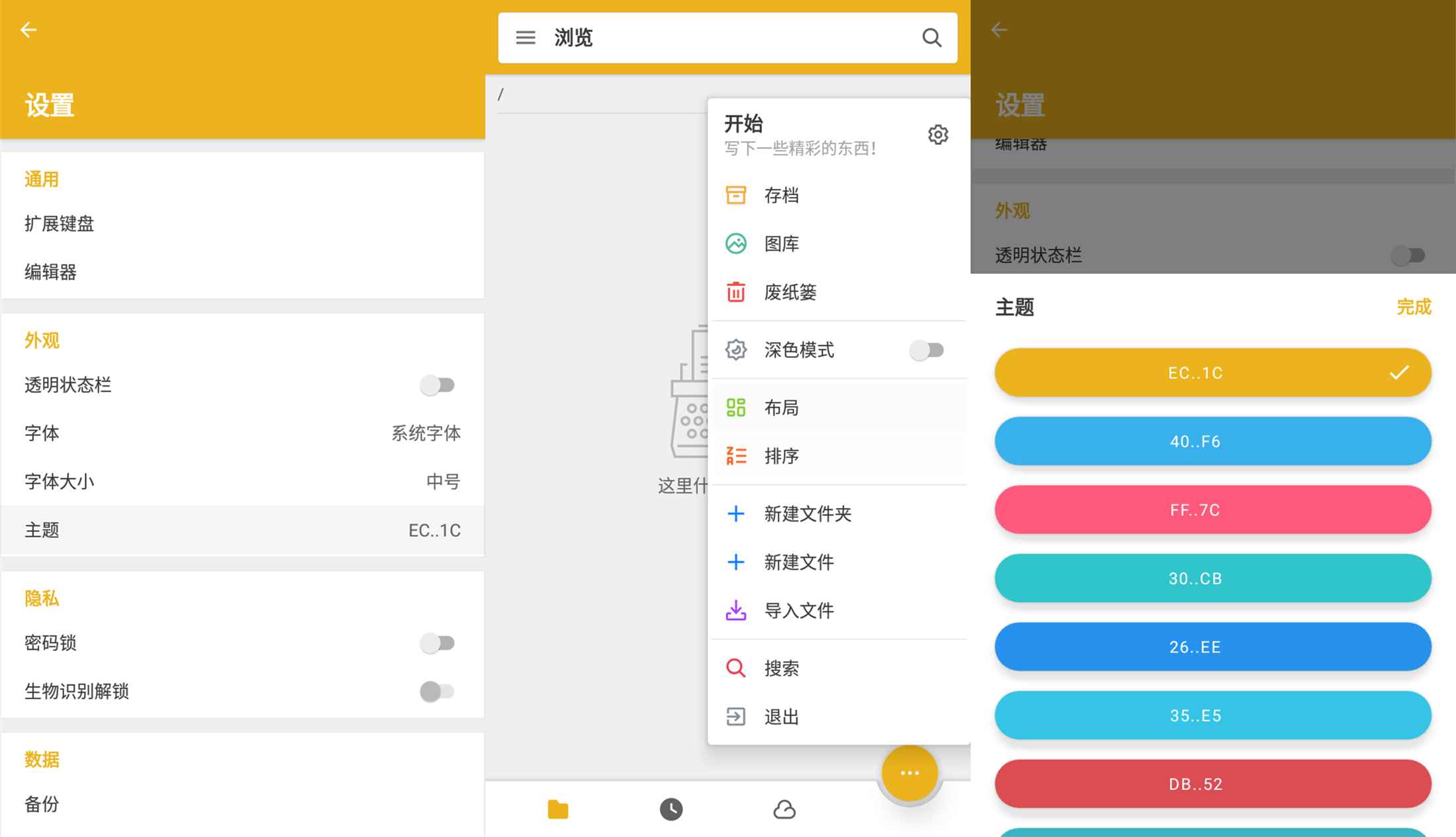Toggle 透明状态栏 switch in left settings
The height and width of the screenshot is (837, 1456).
pyautogui.click(x=437, y=385)
